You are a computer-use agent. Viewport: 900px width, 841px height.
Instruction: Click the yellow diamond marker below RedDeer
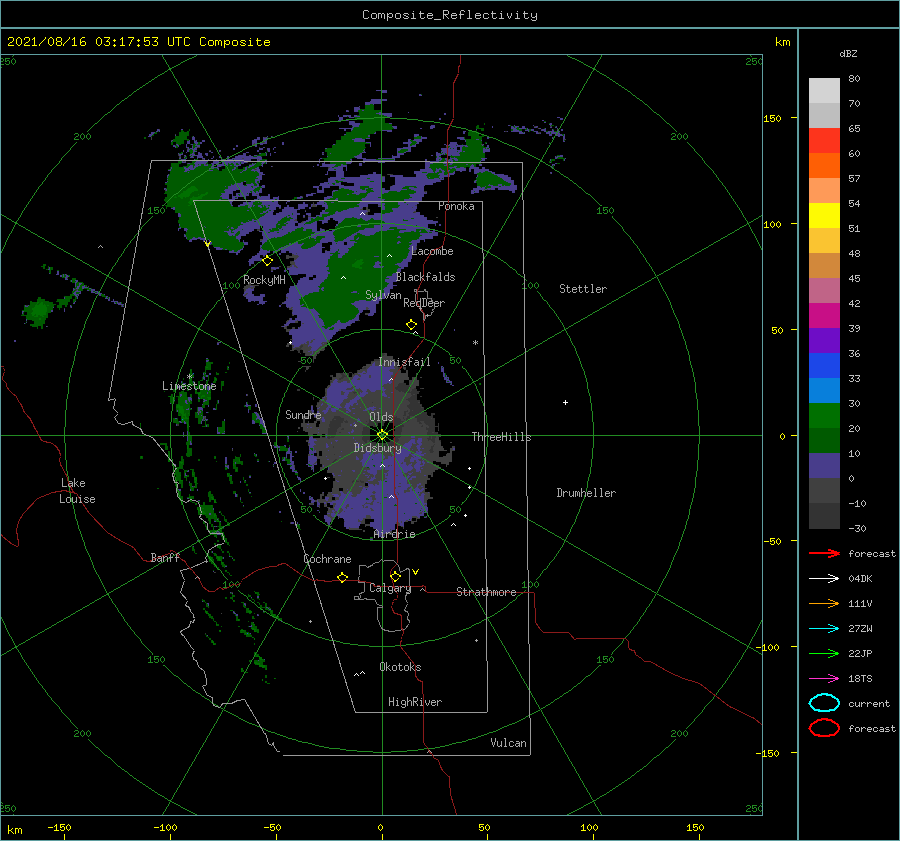411,325
